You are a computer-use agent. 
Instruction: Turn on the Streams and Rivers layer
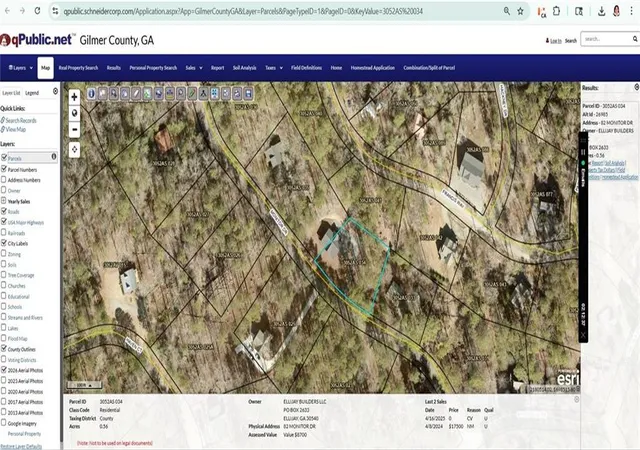click(x=4, y=317)
